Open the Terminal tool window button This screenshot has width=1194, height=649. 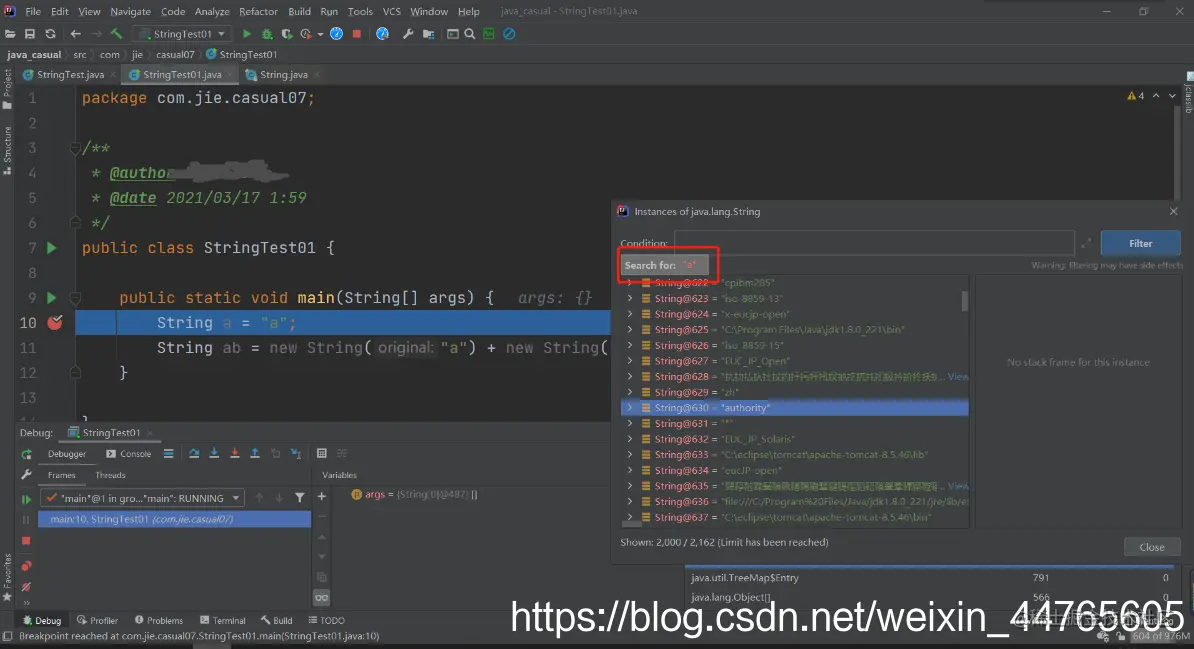(x=222, y=620)
